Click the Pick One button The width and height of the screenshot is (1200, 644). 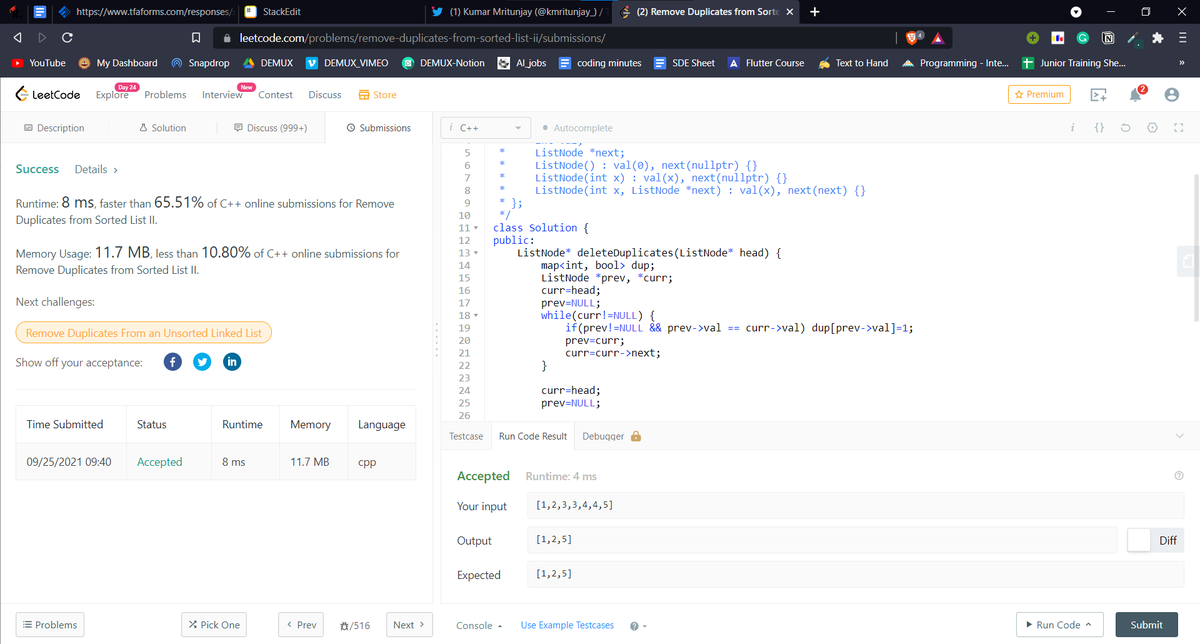214,625
